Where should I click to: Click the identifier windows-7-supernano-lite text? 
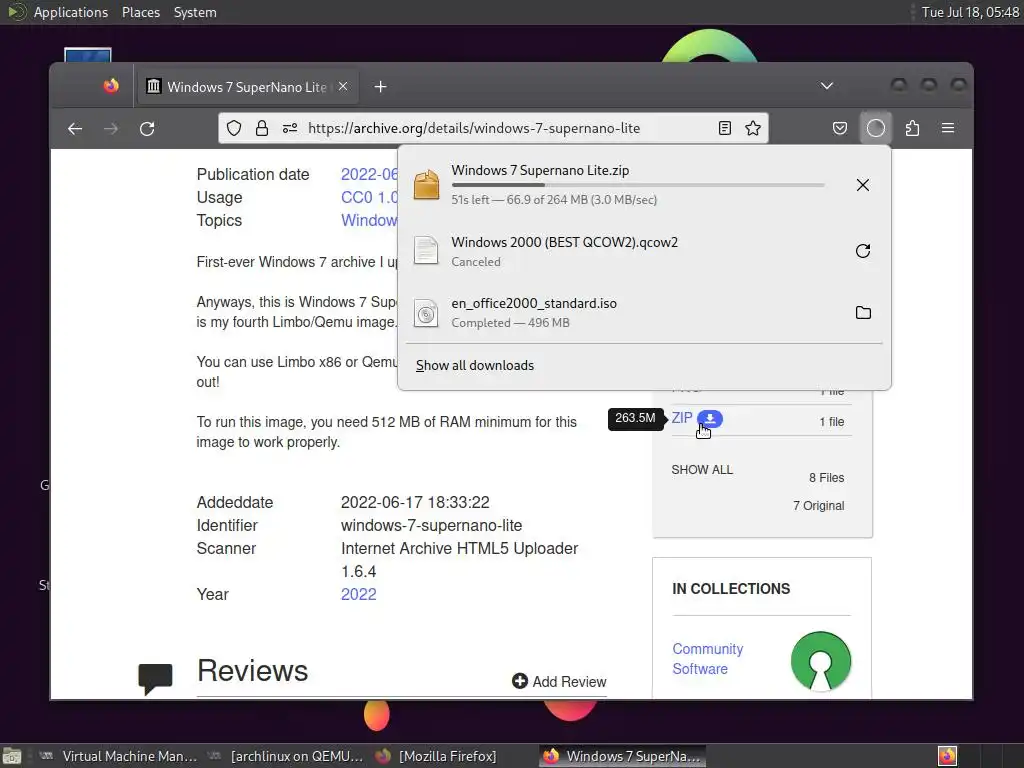(x=431, y=525)
